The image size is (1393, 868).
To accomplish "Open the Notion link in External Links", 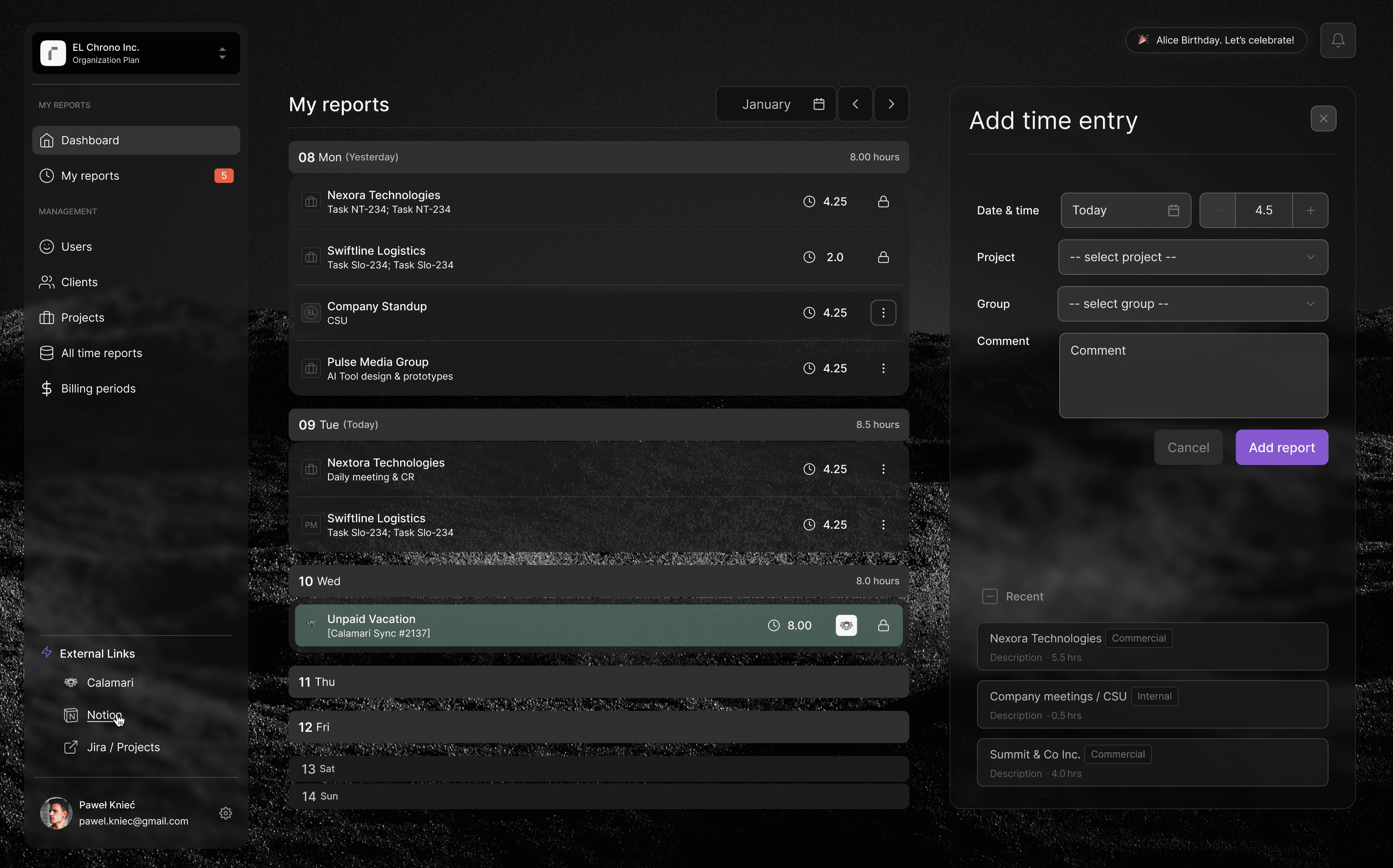I will click(104, 715).
